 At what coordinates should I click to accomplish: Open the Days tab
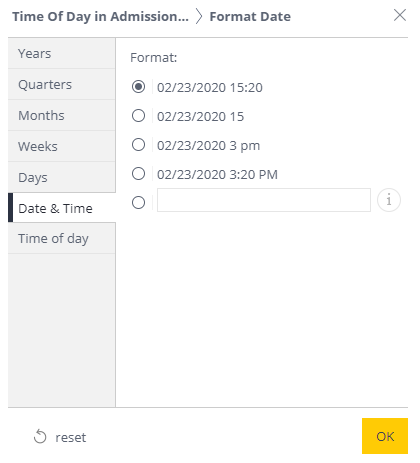pyautogui.click(x=62, y=177)
